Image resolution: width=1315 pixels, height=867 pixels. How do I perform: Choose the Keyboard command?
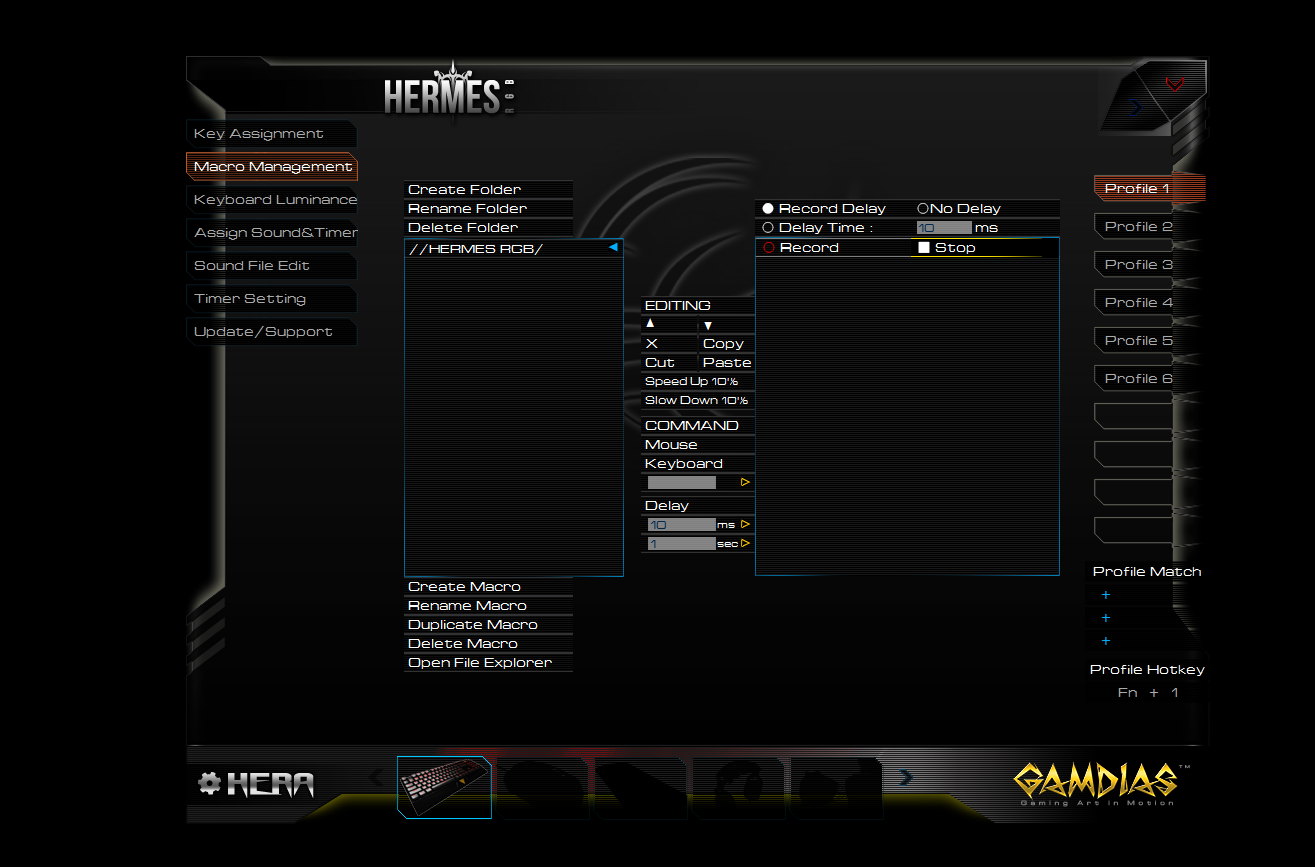(x=698, y=463)
